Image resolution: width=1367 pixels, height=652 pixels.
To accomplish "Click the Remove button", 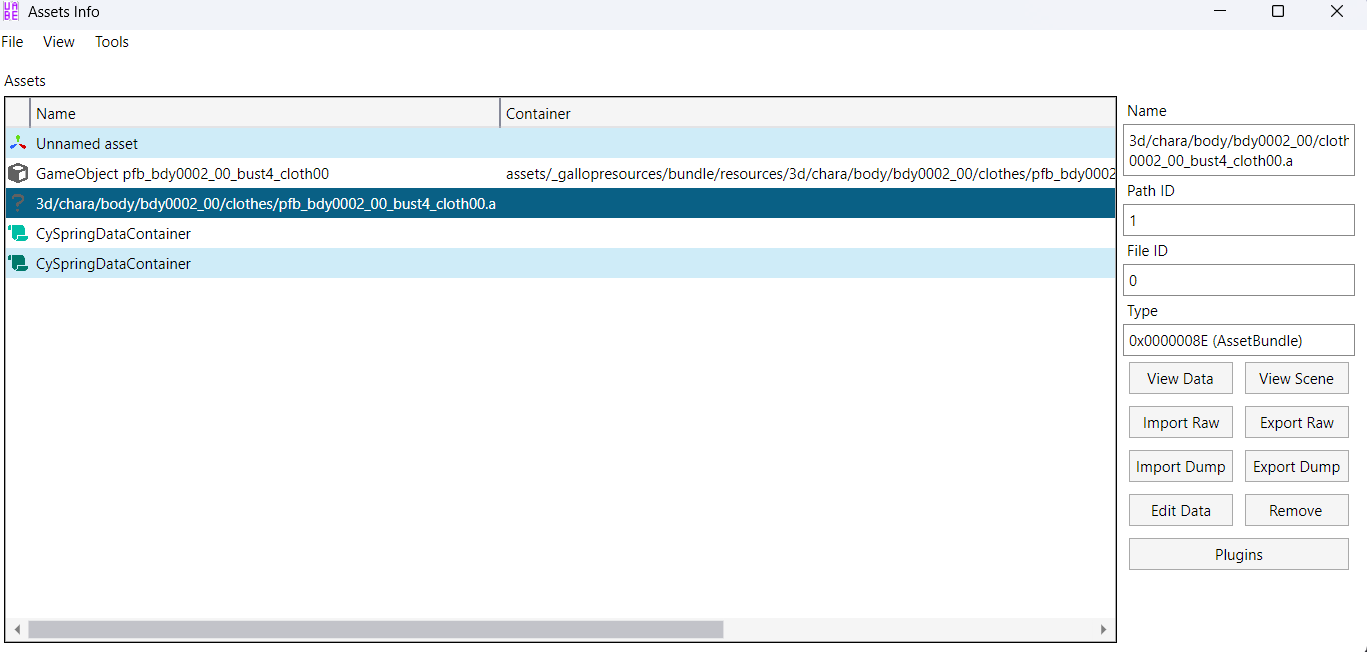I will [x=1296, y=510].
